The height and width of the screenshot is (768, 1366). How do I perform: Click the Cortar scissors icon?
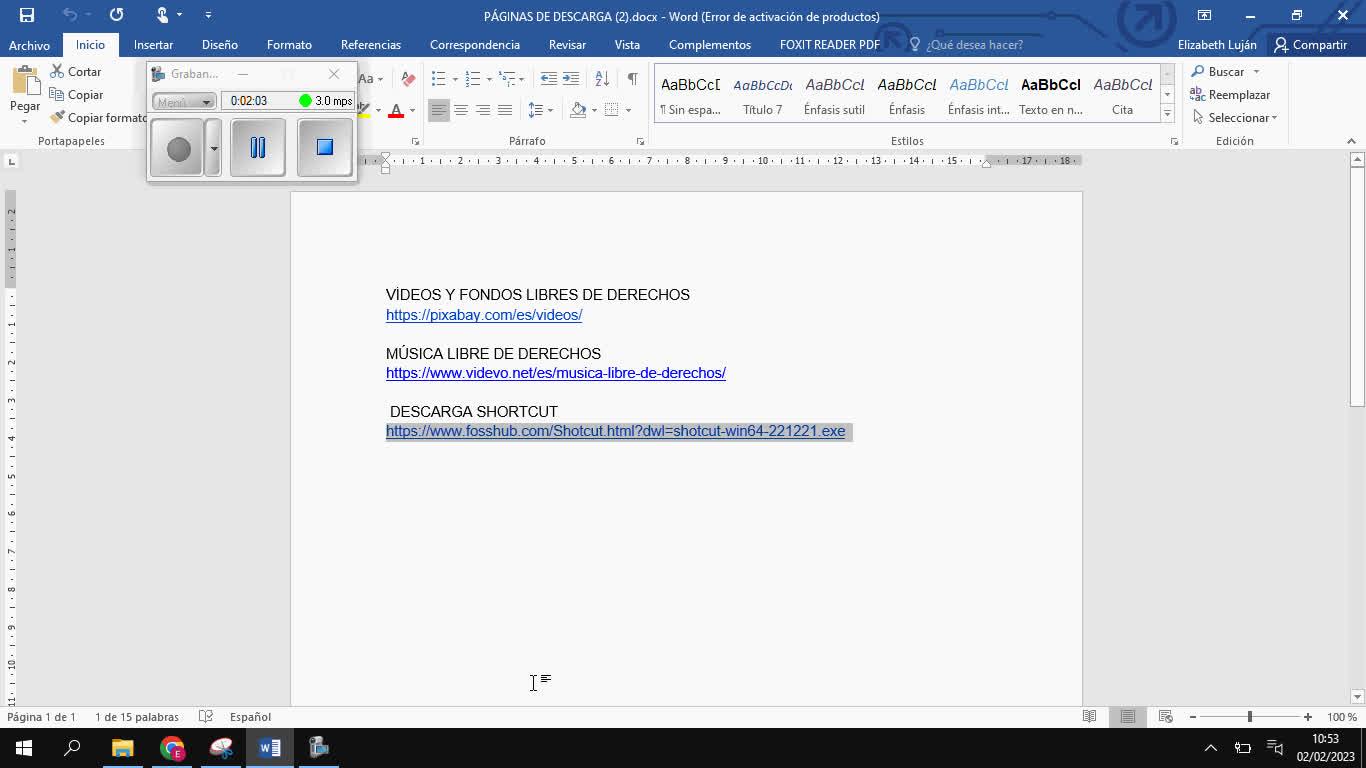(57, 72)
